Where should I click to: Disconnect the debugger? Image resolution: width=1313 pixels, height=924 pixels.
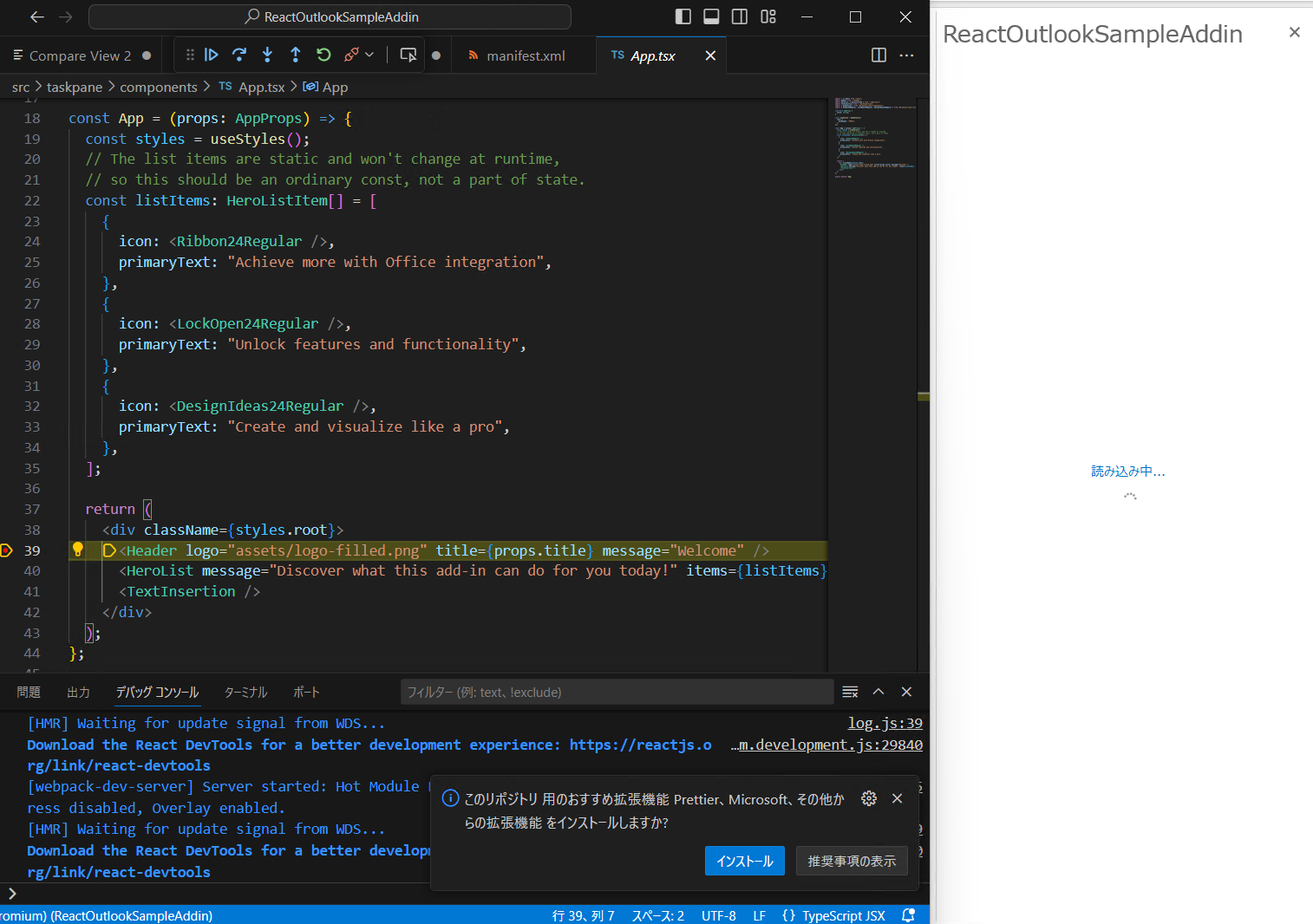click(352, 55)
